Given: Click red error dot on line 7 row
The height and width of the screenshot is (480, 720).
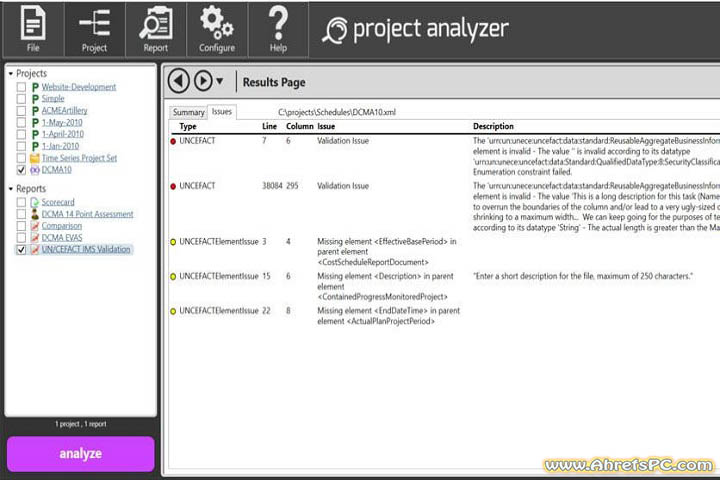Looking at the screenshot, I should 173,141.
